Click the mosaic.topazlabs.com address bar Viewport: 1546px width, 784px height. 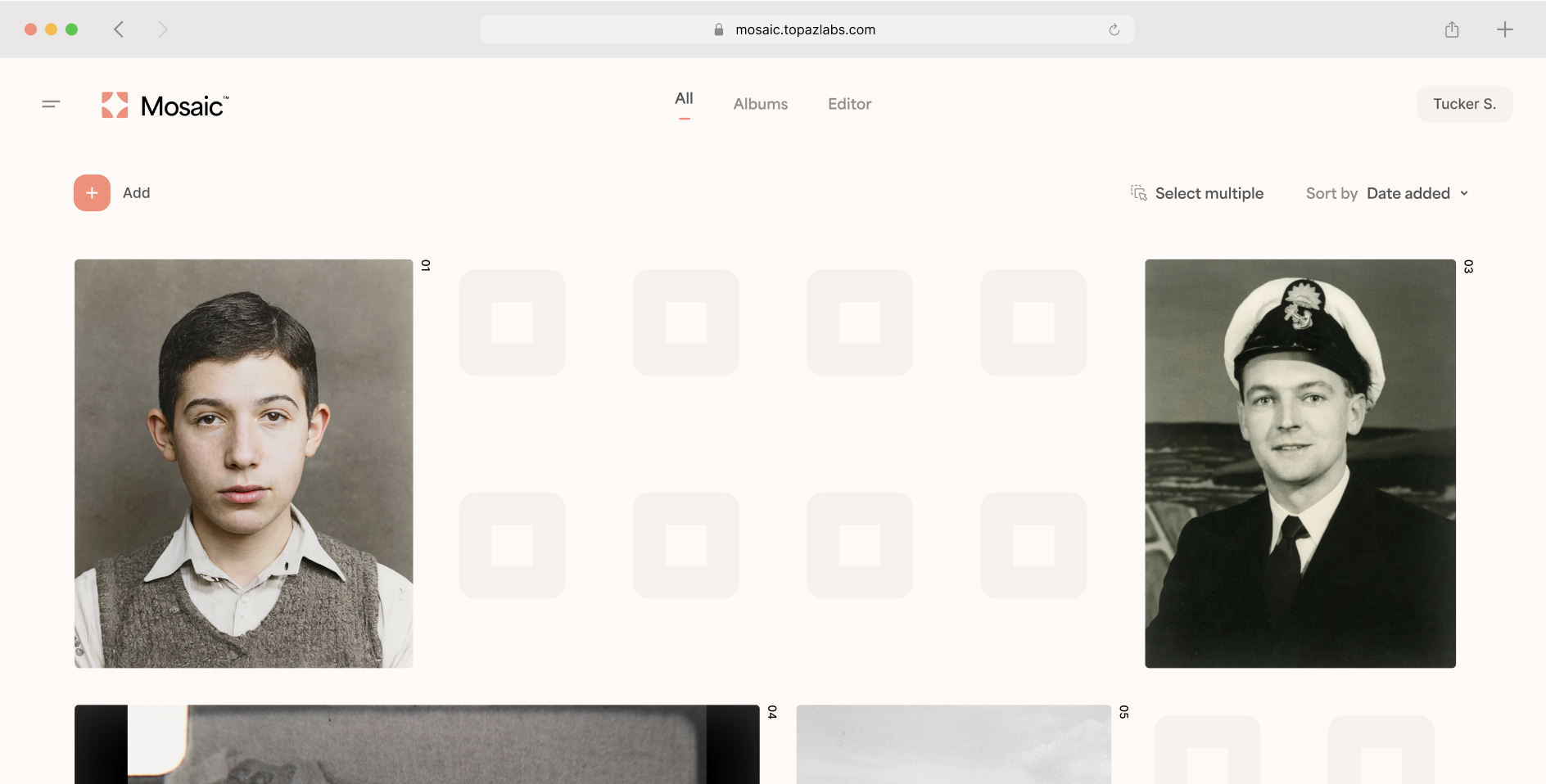point(805,29)
